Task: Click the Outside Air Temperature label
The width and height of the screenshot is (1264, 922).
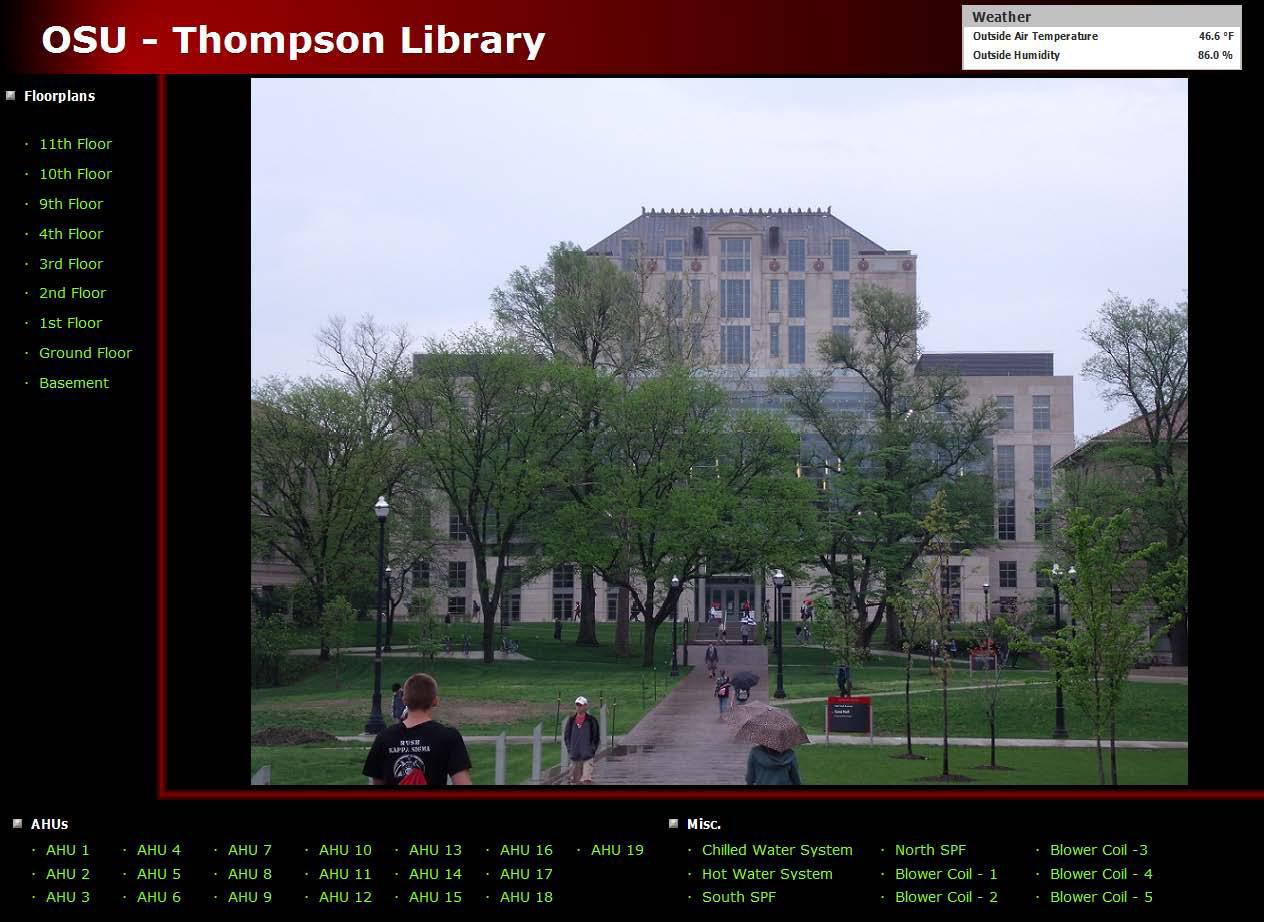Action: point(1035,36)
